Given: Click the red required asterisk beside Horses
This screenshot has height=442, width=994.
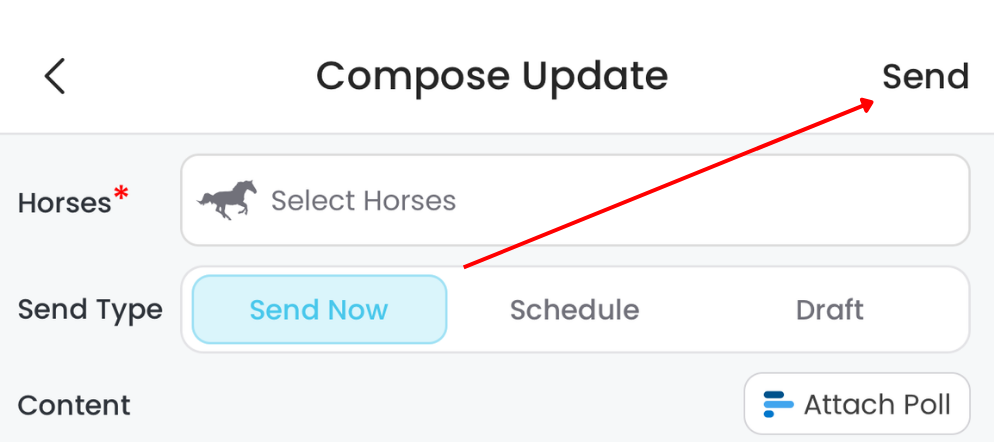Looking at the screenshot, I should (121, 195).
